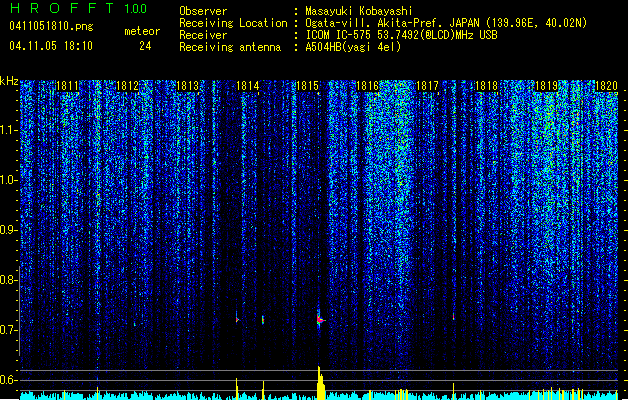The height and width of the screenshot is (400, 629).
Task: Click the 0.7 kHz axis label
Action: coord(9,330)
